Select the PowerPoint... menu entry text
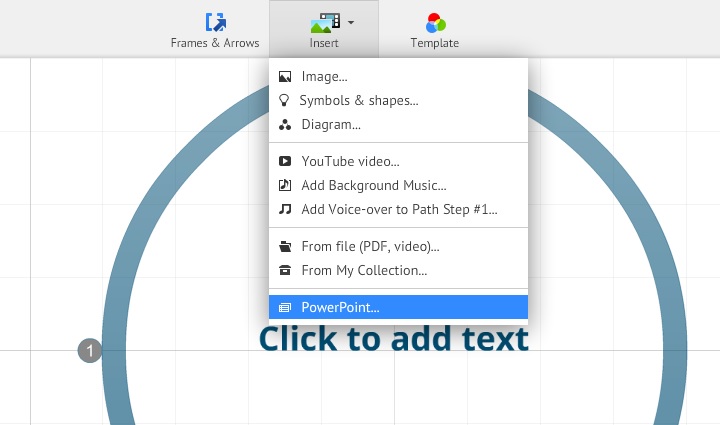This screenshot has height=425, width=720. click(x=340, y=307)
